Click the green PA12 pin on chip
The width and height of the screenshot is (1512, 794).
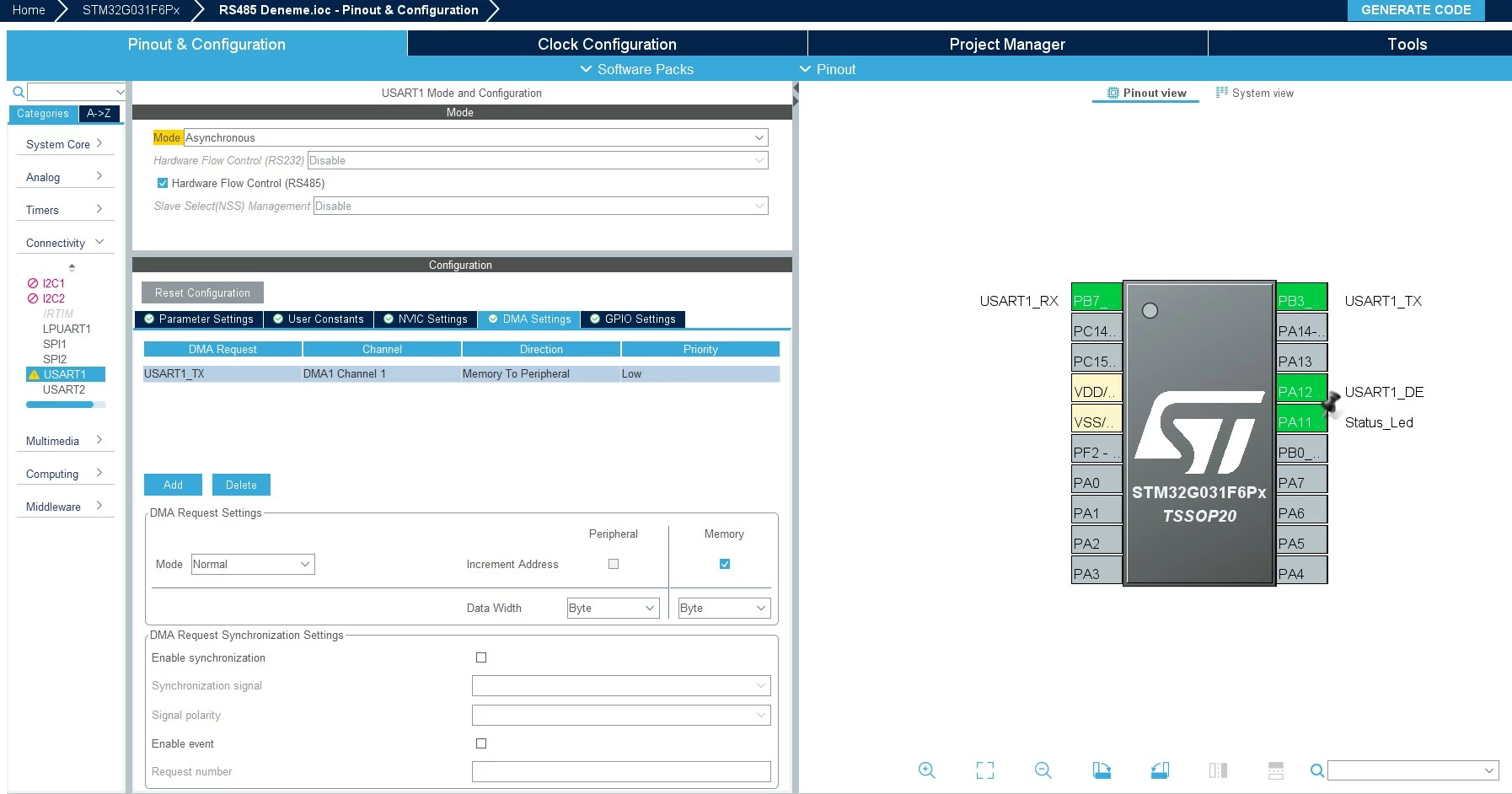coord(1301,392)
